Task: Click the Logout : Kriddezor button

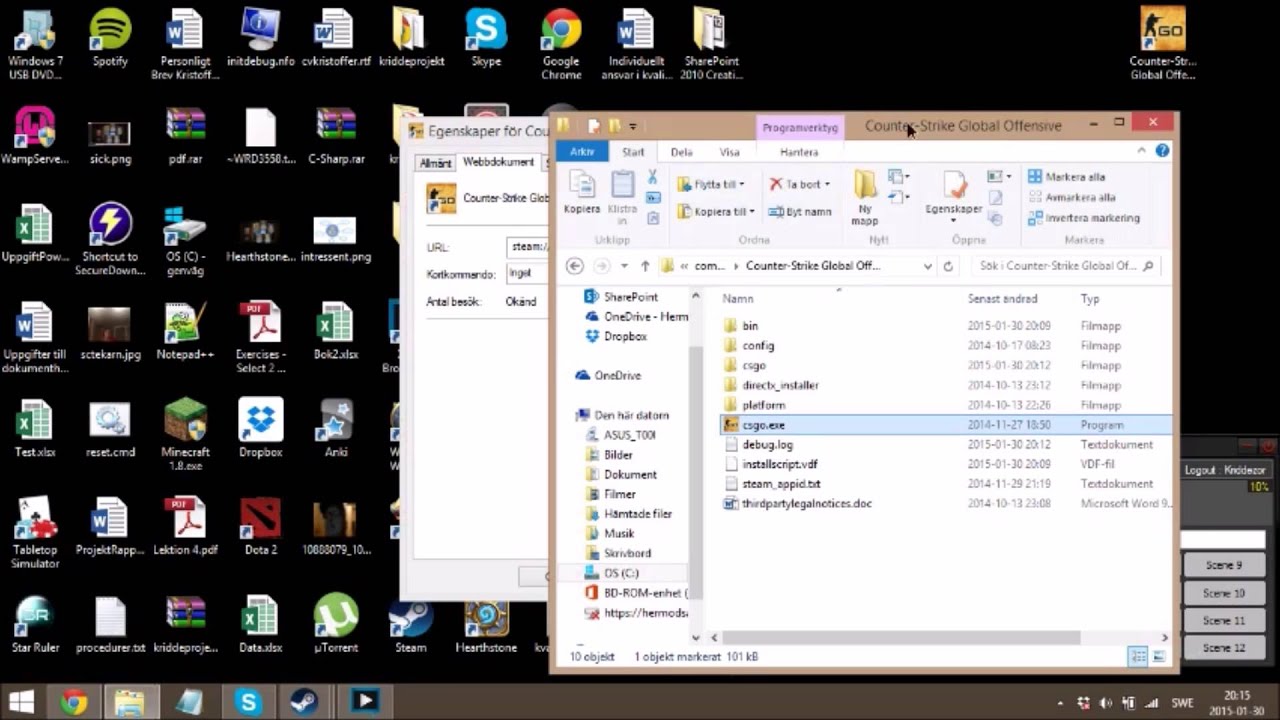Action: [1224, 470]
